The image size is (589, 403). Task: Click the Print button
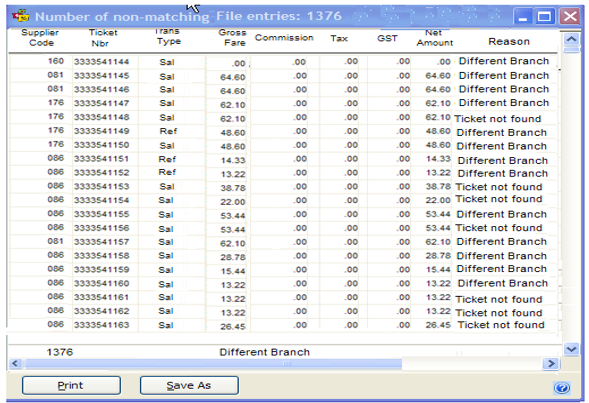point(71,385)
